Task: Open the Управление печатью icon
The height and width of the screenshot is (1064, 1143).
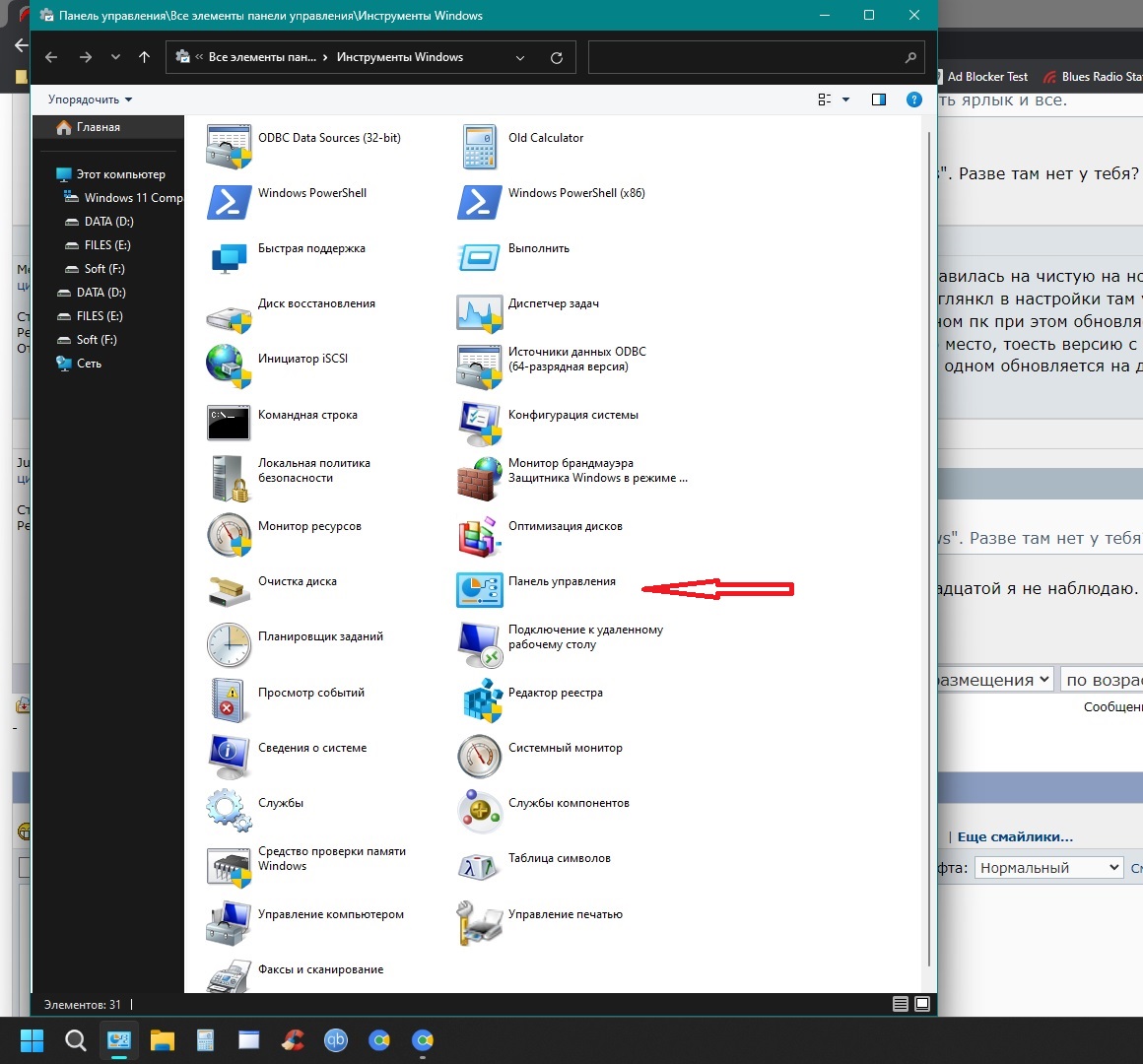Action: (479, 923)
